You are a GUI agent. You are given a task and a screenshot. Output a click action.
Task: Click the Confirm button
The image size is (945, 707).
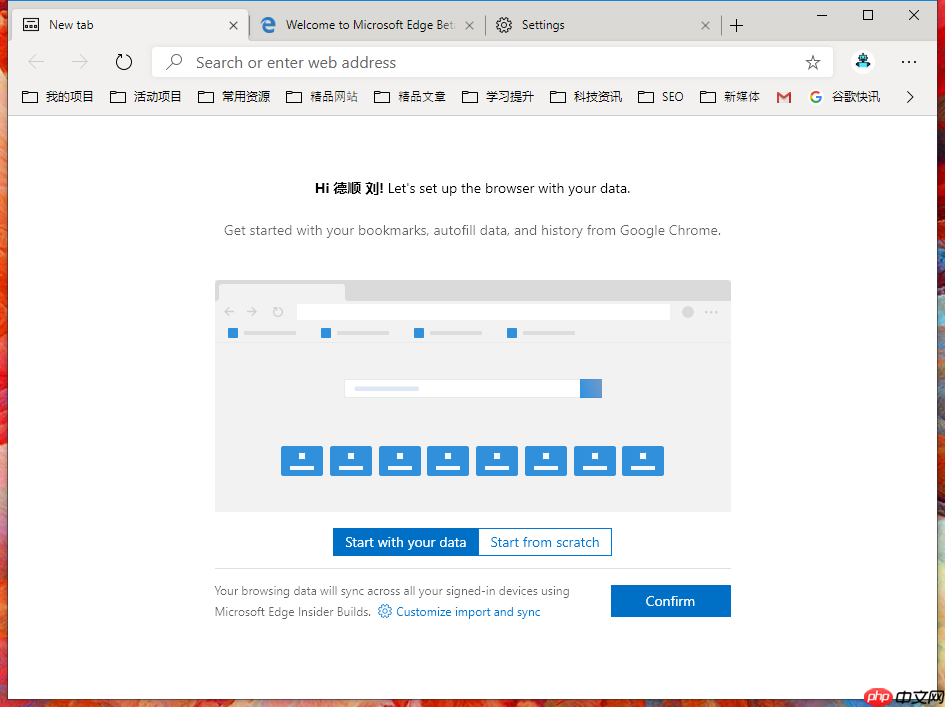coord(670,600)
